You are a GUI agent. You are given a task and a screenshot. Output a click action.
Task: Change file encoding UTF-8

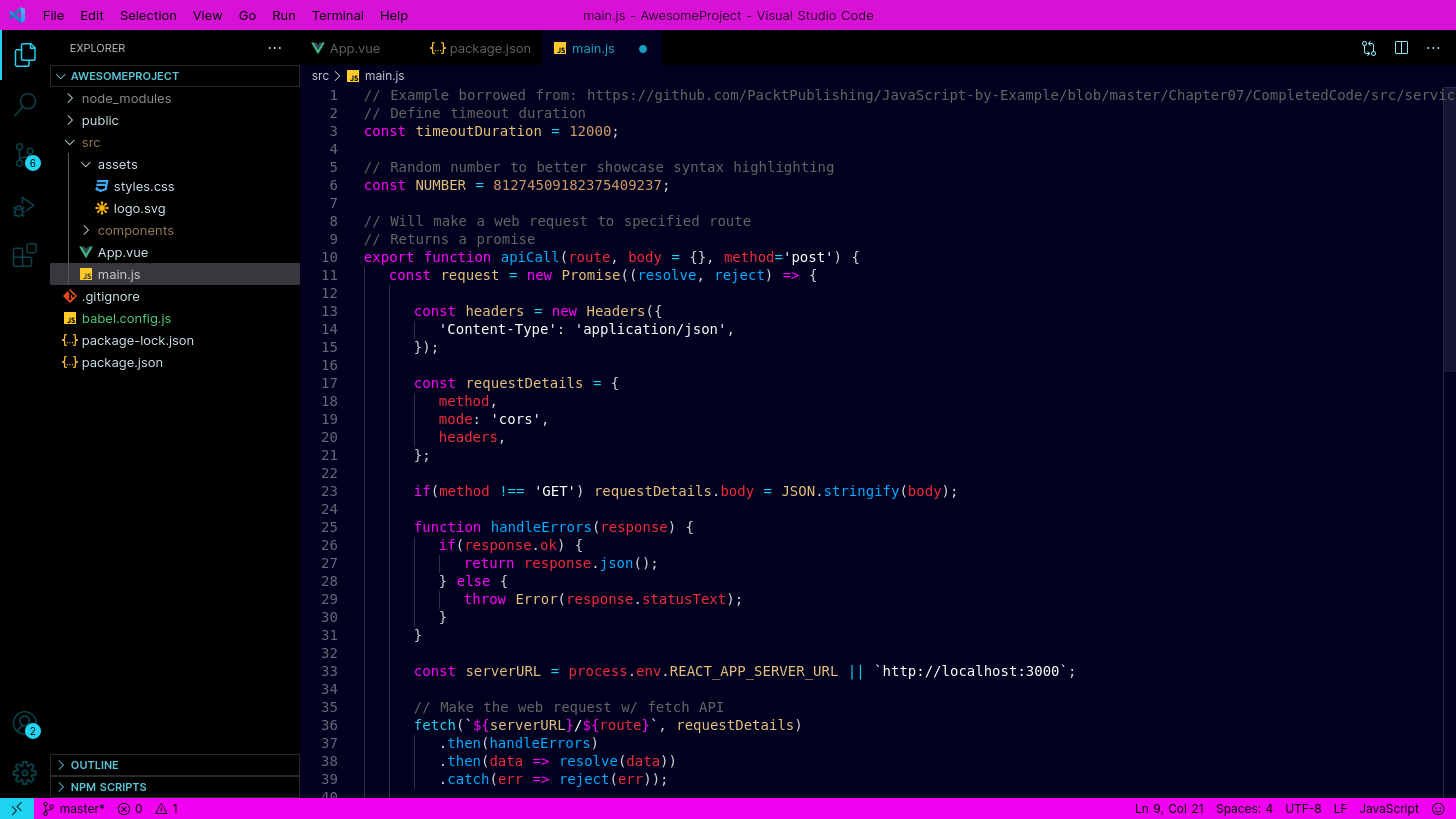click(x=1303, y=808)
